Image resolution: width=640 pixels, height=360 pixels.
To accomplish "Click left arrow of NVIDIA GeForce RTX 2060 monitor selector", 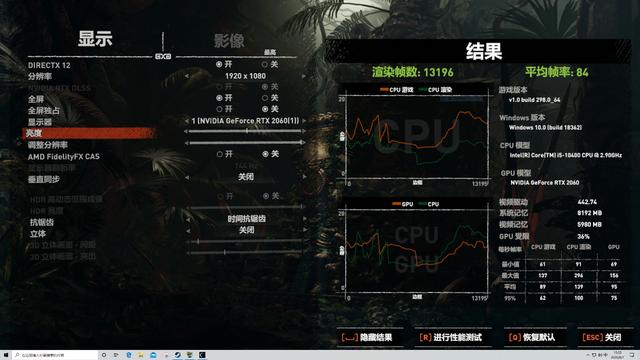I will (187, 121).
